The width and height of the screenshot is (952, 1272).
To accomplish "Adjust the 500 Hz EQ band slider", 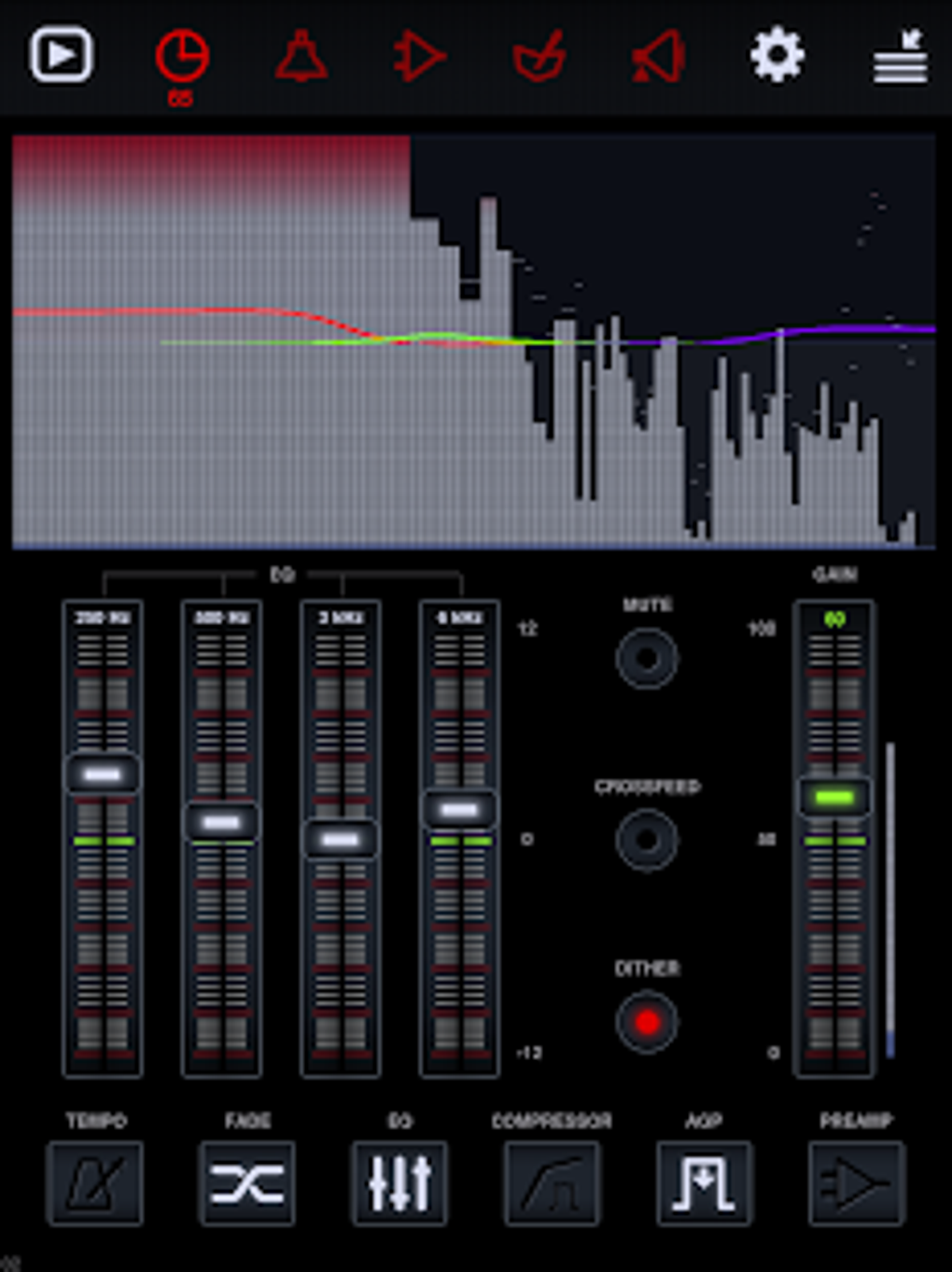I will (222, 821).
